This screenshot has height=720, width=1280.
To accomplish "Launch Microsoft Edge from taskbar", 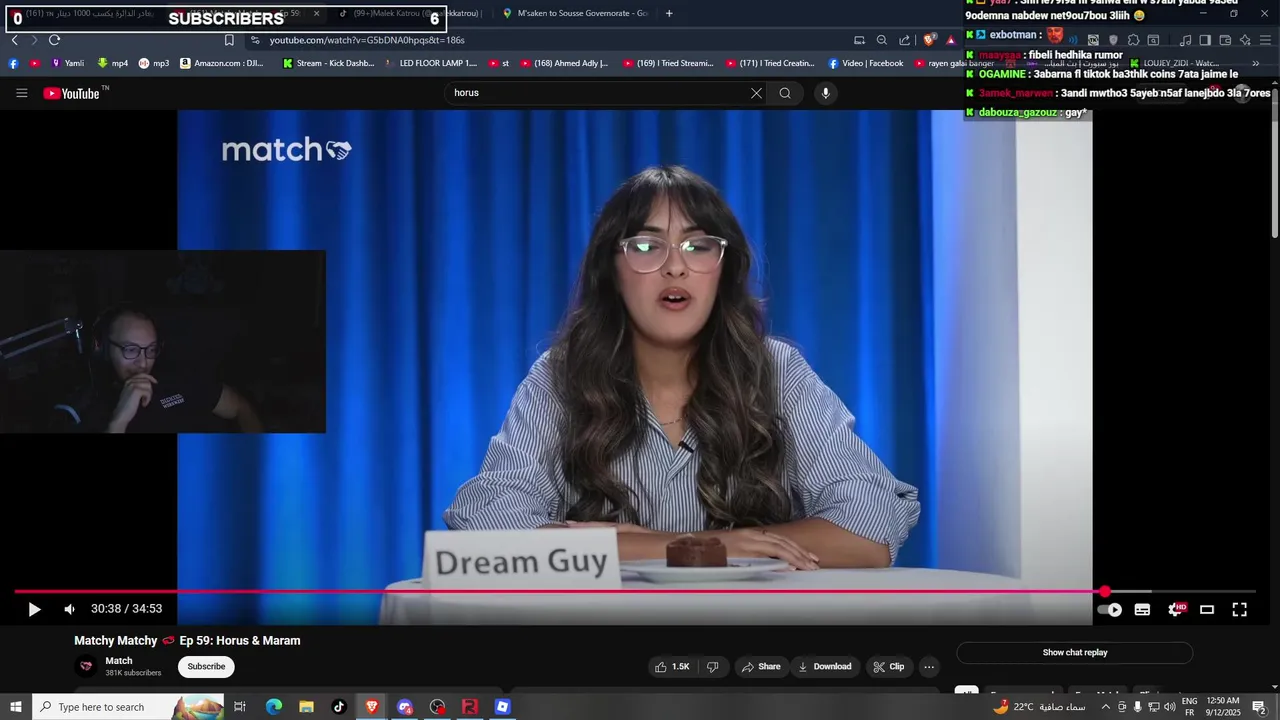I will point(273,707).
